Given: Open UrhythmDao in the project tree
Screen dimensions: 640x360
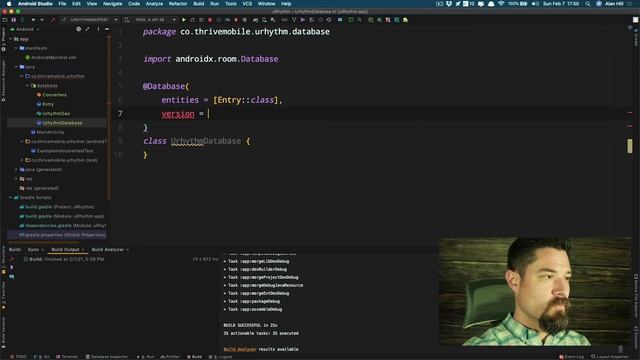Looking at the screenshot, I should coord(53,113).
